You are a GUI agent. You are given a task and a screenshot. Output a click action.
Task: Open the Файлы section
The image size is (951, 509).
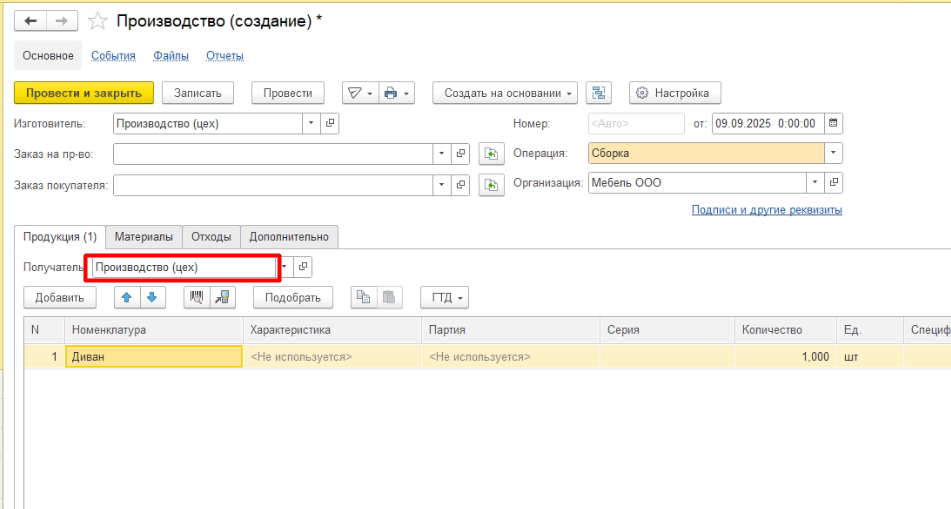point(171,56)
